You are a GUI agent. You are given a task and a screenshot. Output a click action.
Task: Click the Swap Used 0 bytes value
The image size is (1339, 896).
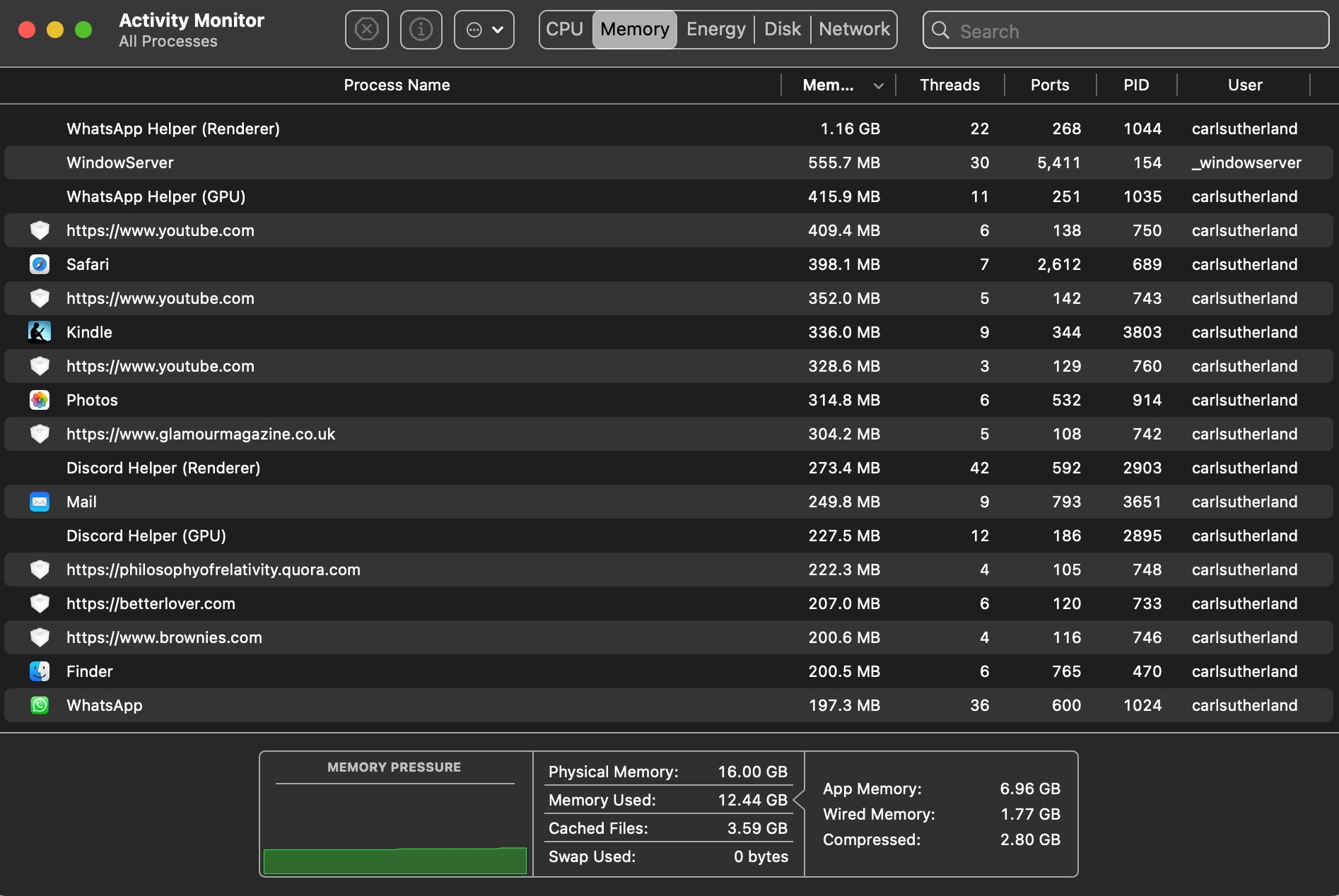pos(761,856)
